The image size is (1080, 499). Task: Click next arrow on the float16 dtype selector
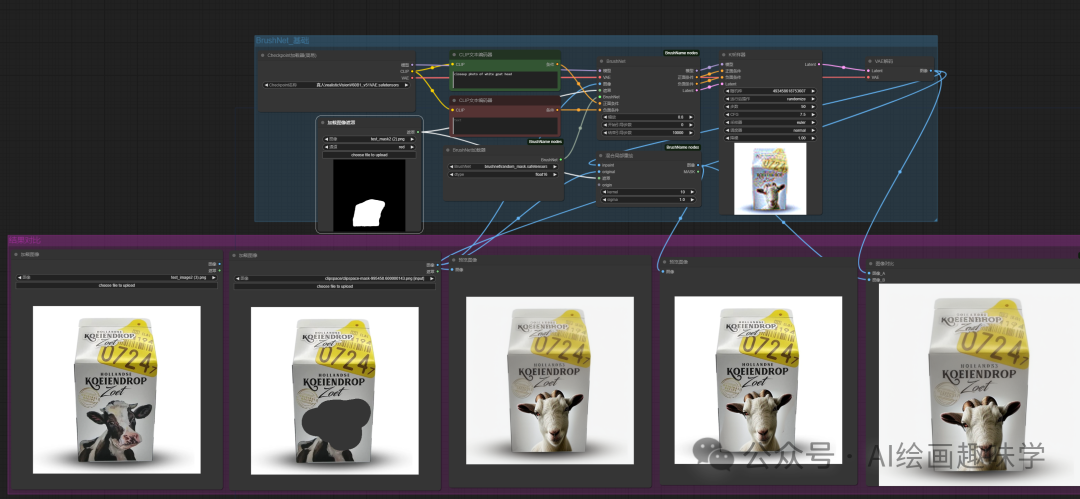[x=555, y=174]
